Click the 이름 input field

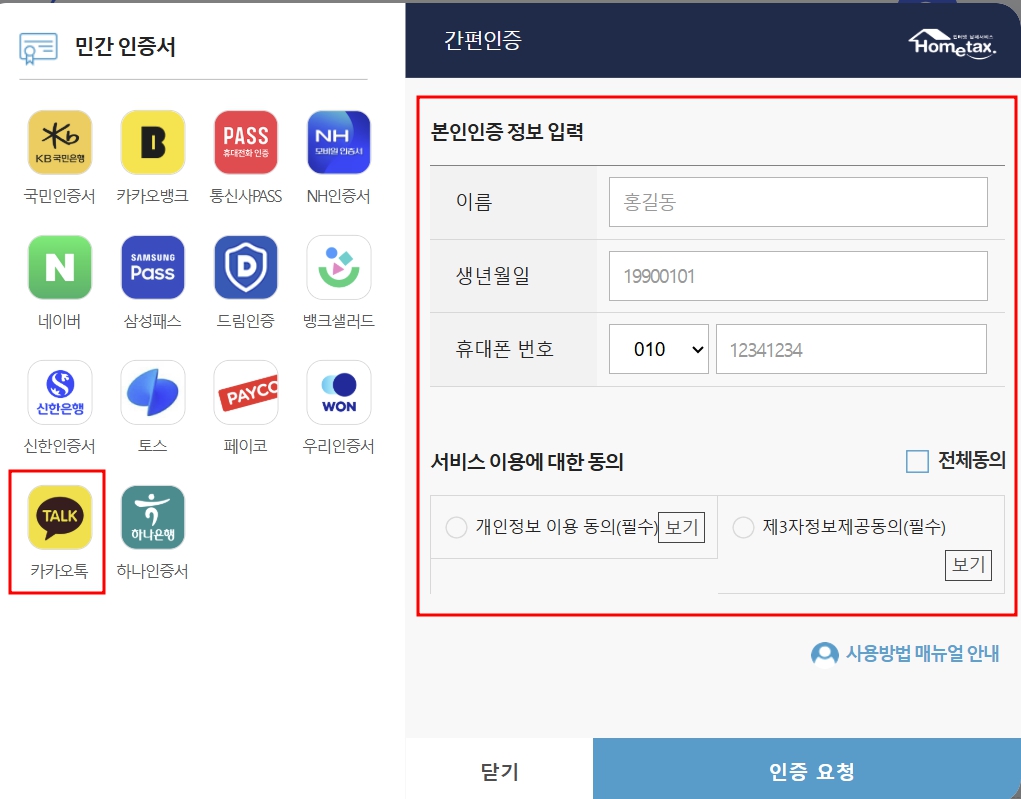click(x=797, y=201)
